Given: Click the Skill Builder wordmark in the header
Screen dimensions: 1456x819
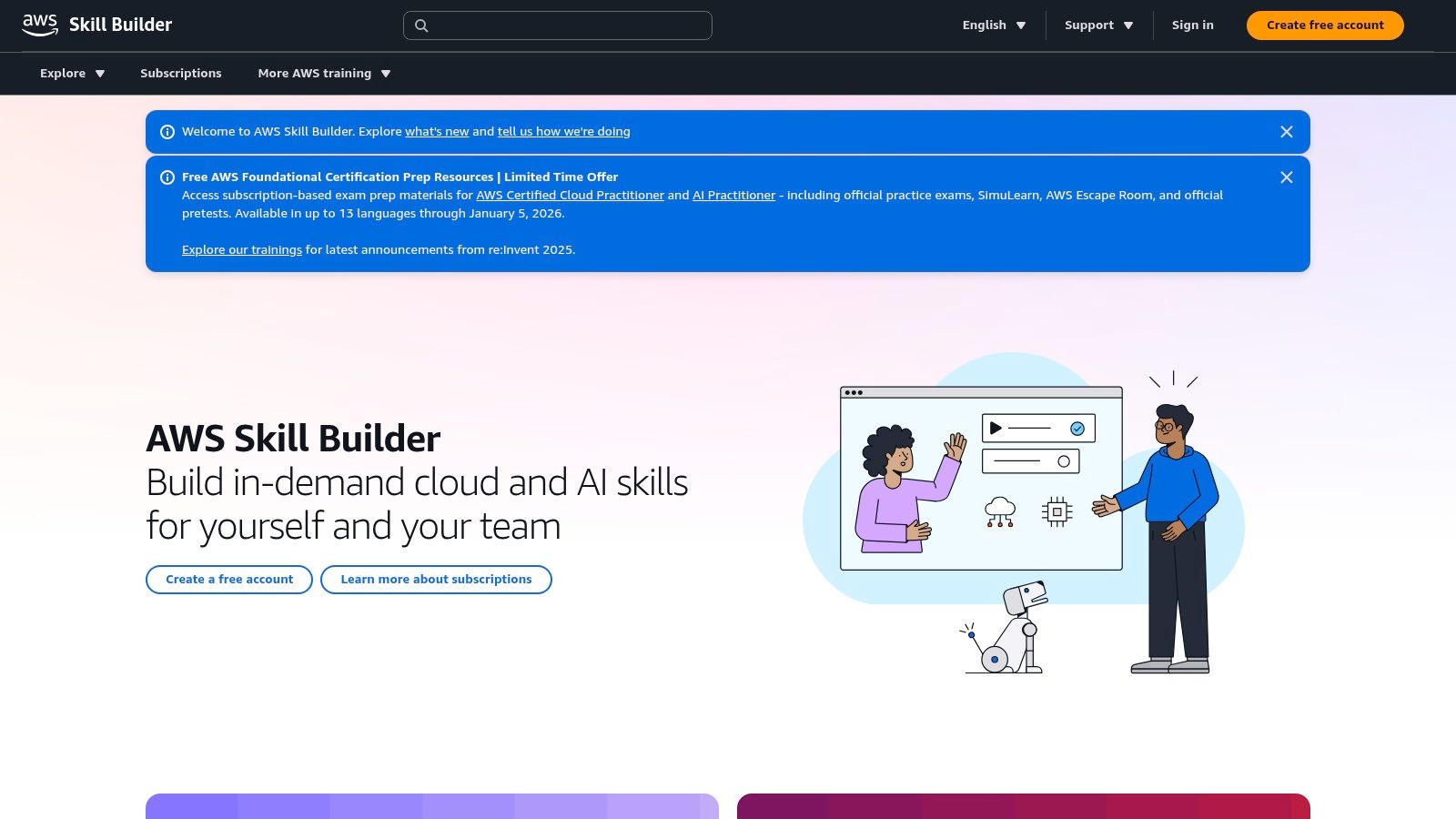Looking at the screenshot, I should [x=120, y=25].
